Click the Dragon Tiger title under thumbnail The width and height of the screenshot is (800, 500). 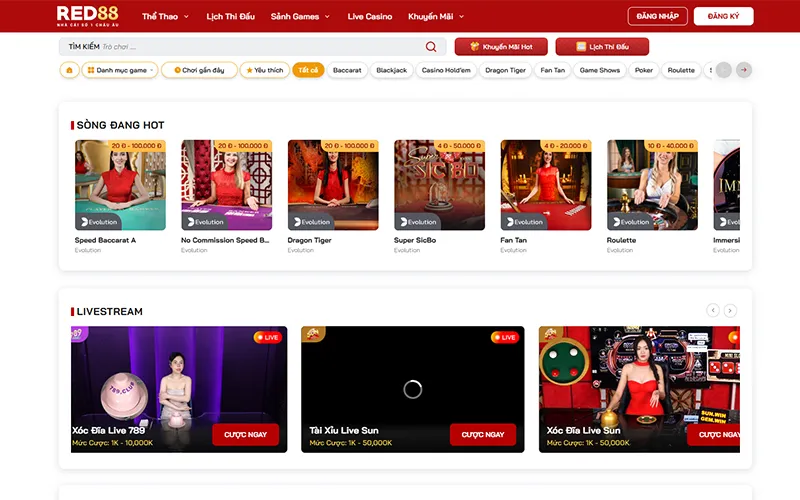click(x=309, y=240)
